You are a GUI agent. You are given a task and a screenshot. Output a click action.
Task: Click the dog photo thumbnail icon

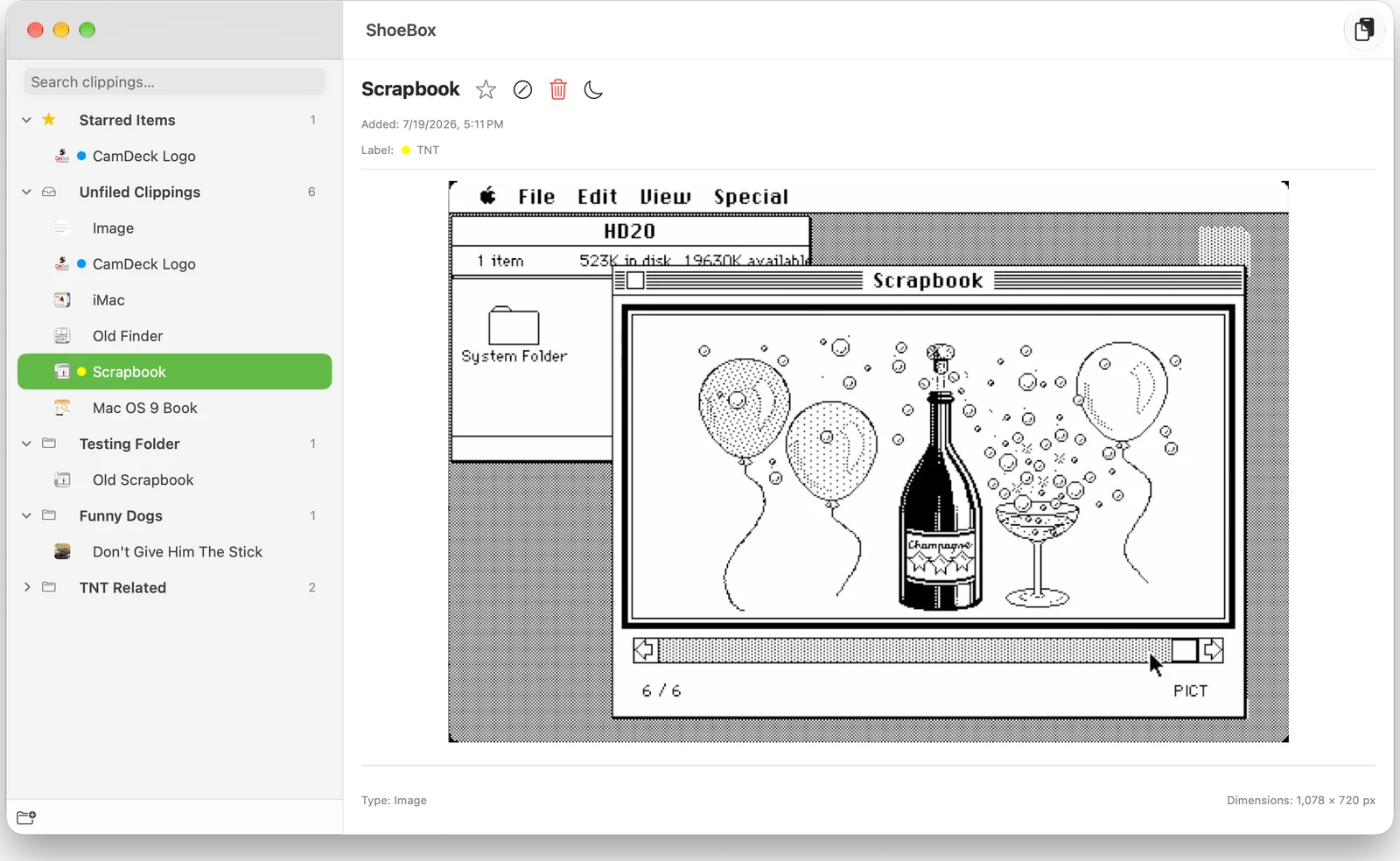tap(62, 551)
